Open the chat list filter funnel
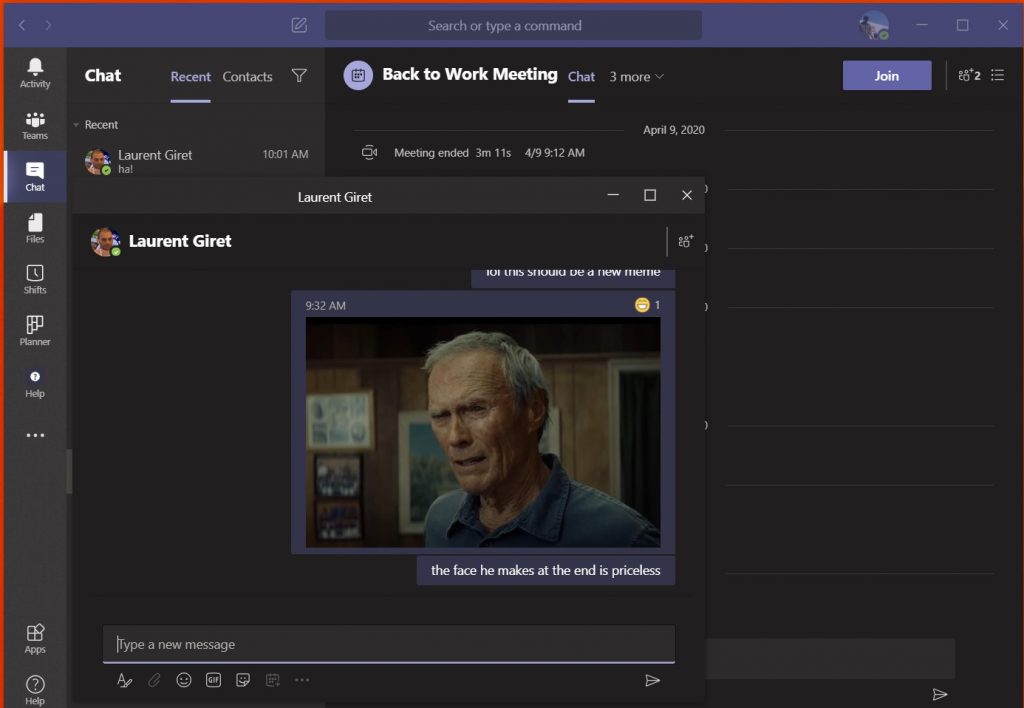Screen dimensions: 1024x708 click(x=299, y=76)
